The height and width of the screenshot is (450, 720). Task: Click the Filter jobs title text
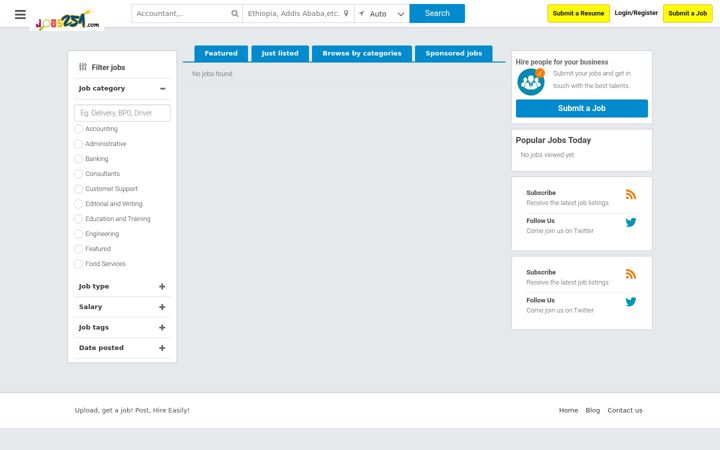108,68
